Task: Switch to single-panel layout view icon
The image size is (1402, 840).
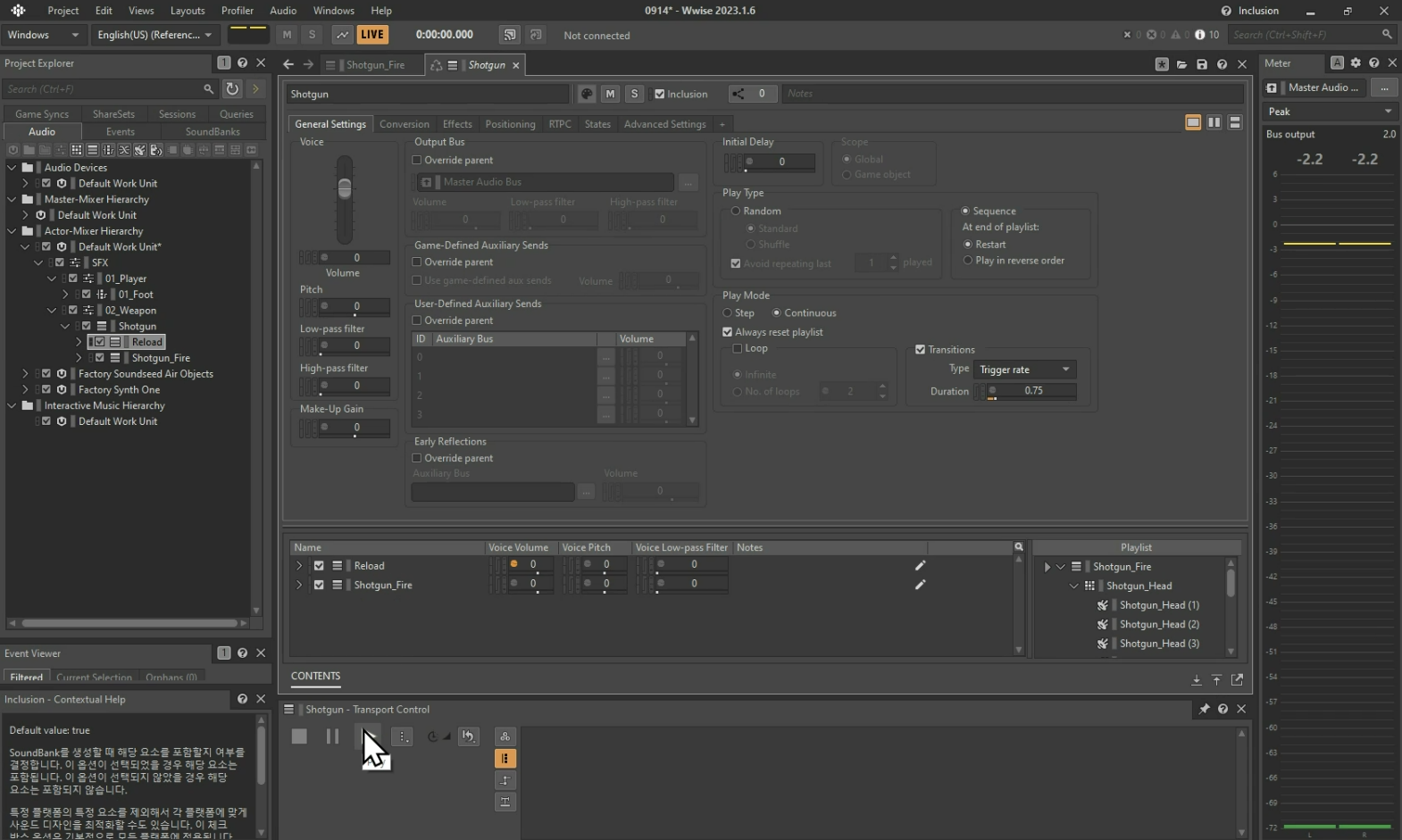Action: pos(1193,122)
